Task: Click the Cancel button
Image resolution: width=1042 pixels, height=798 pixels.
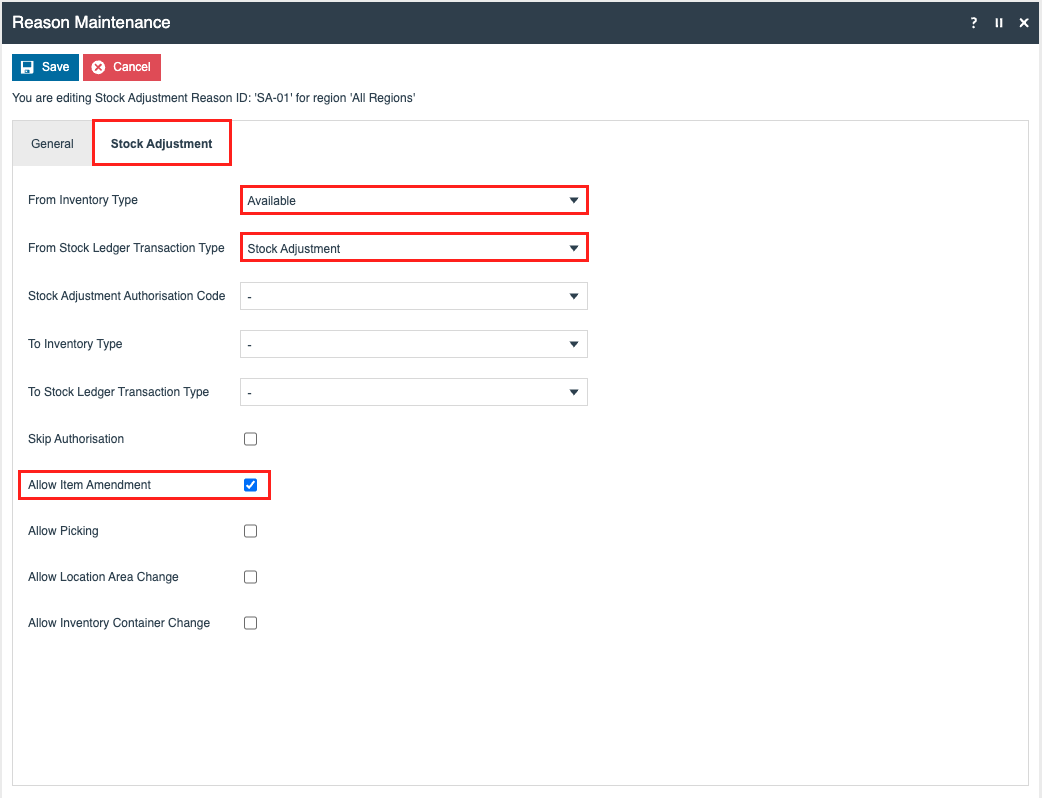Action: tap(121, 67)
